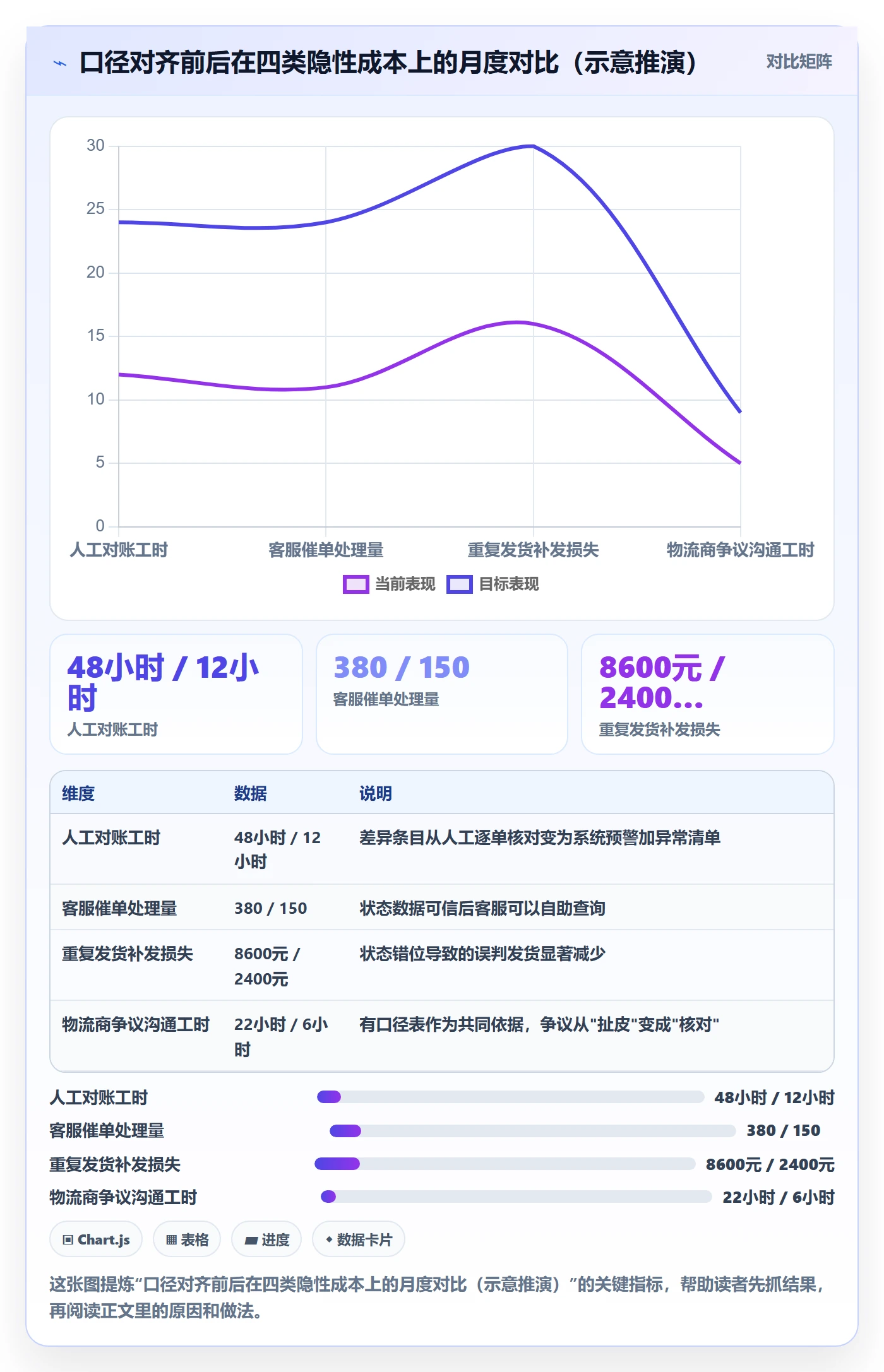The image size is (884, 1372).
Task: Click description 状态数据可信后客服可以自助查询
Action: pyautogui.click(x=482, y=908)
